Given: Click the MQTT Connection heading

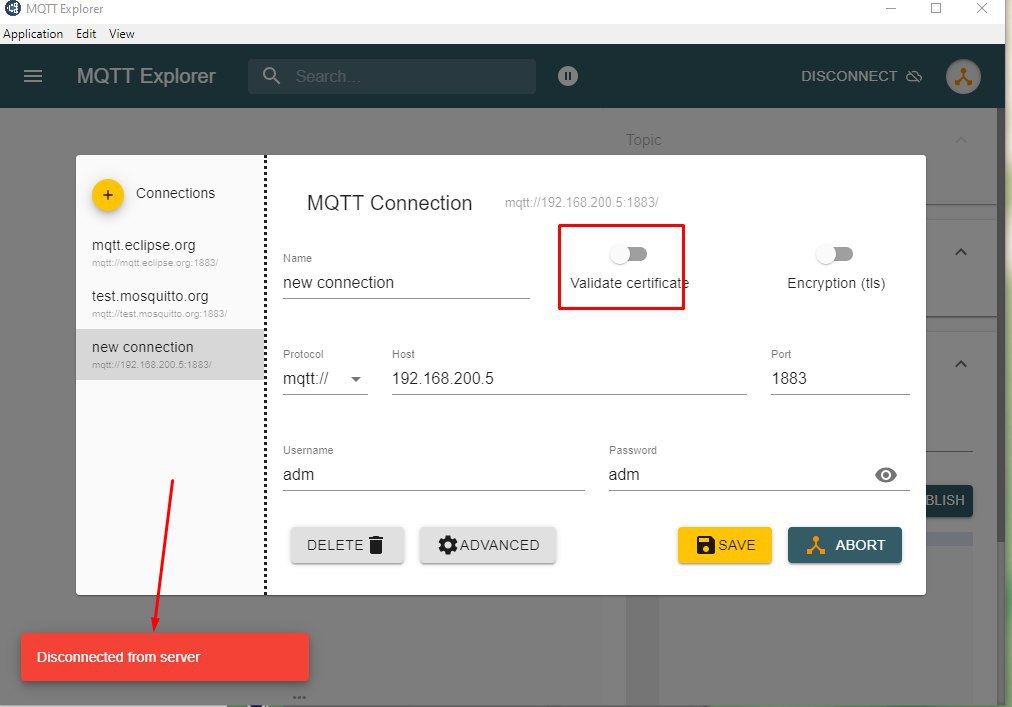Looking at the screenshot, I should [389, 203].
